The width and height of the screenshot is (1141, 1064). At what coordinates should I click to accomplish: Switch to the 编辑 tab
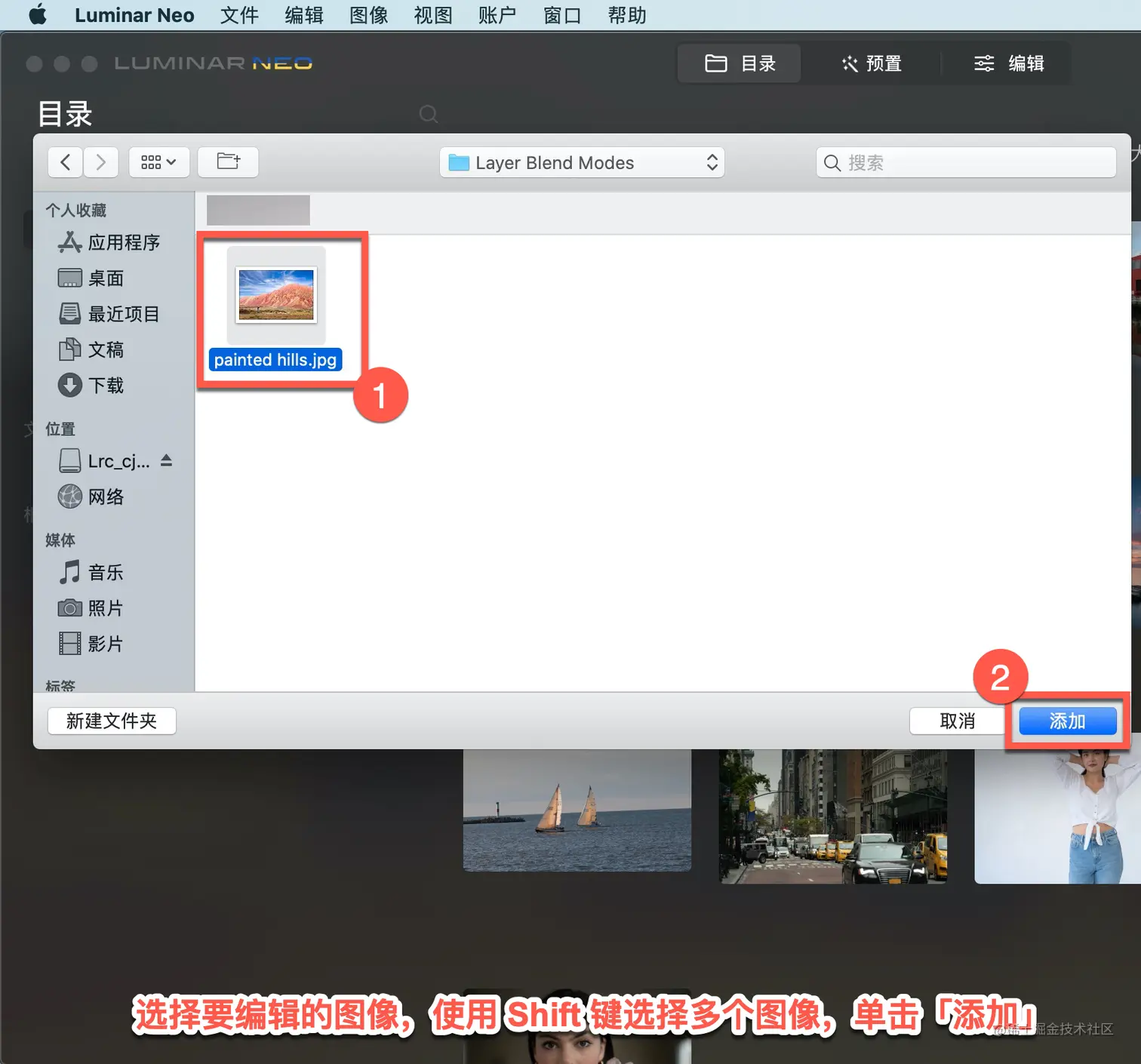pos(1009,63)
